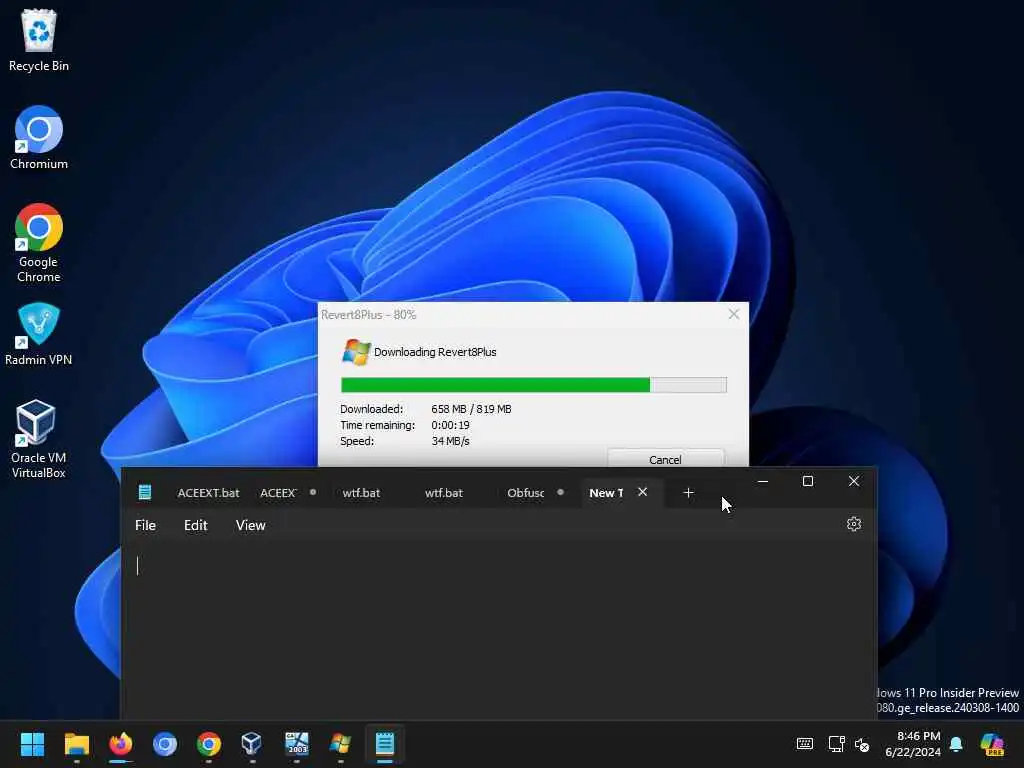1024x768 pixels.
Task: Click the "658 MB / 819 MB" value
Action: pos(471,409)
